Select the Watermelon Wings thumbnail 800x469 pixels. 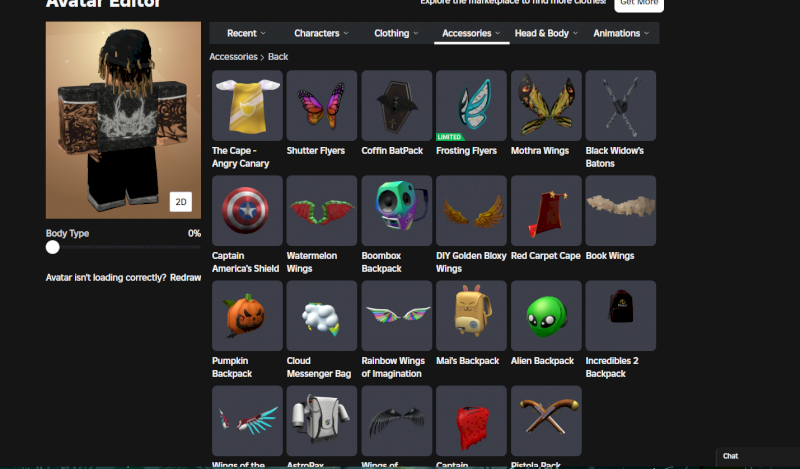(321, 211)
